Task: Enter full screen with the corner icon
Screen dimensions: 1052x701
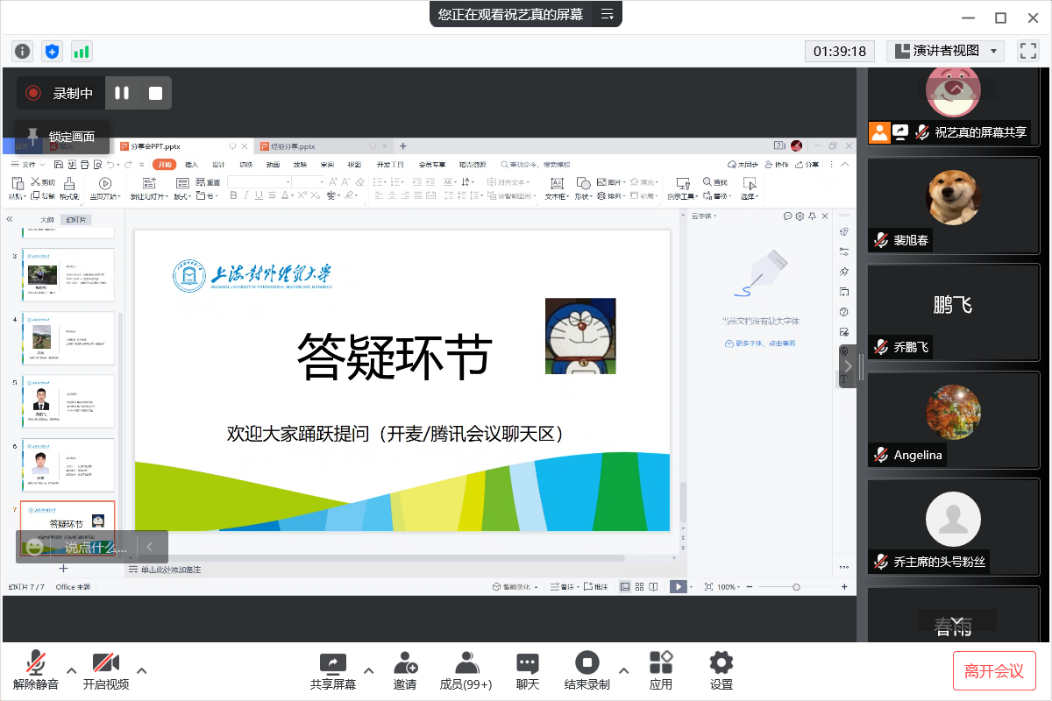Action: click(x=1028, y=51)
